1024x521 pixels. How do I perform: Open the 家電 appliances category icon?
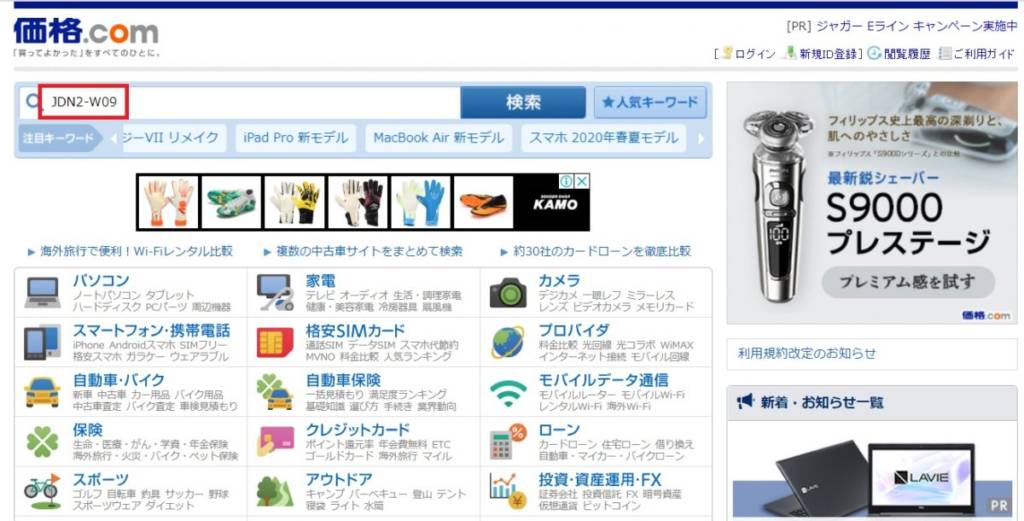(x=275, y=292)
